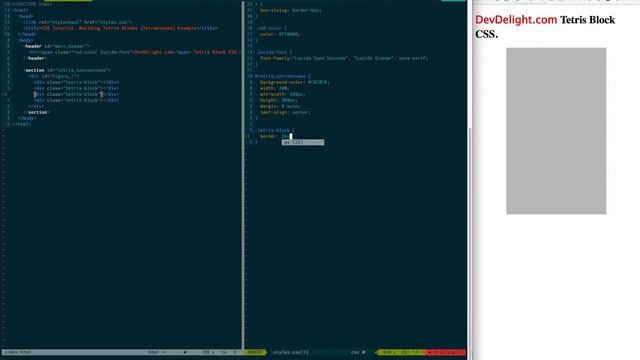Image resolution: width=640 pixels, height=360 pixels.
Task: Click the styles.css[+] filename in status line
Action: click(x=291, y=352)
